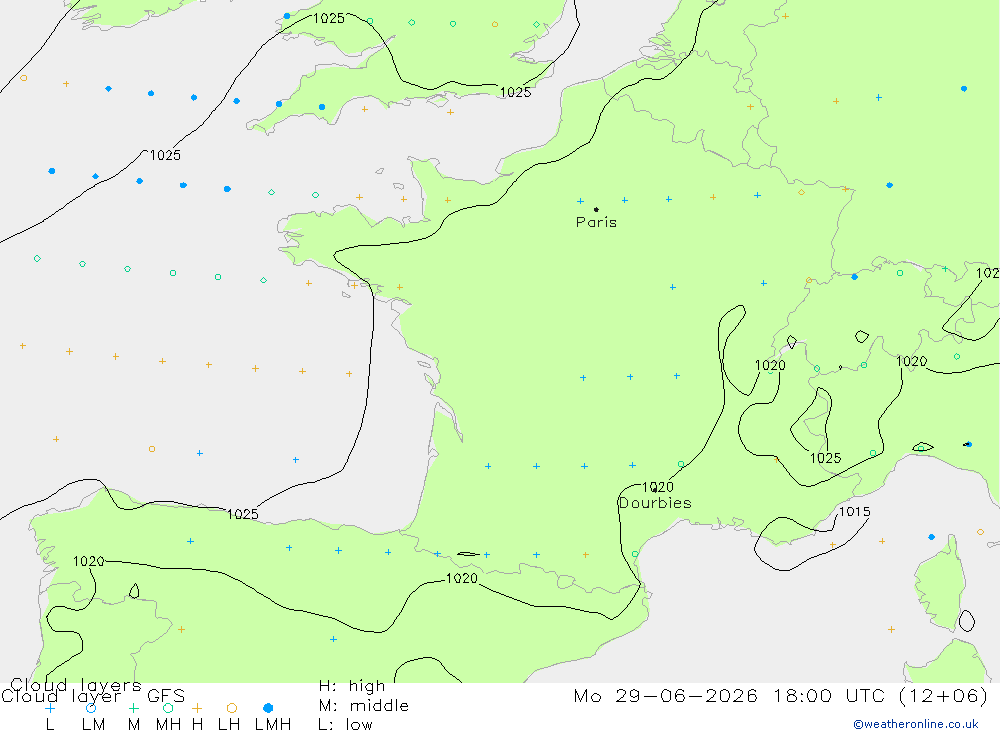Click the 'H: high' legend explanation

click(352, 686)
